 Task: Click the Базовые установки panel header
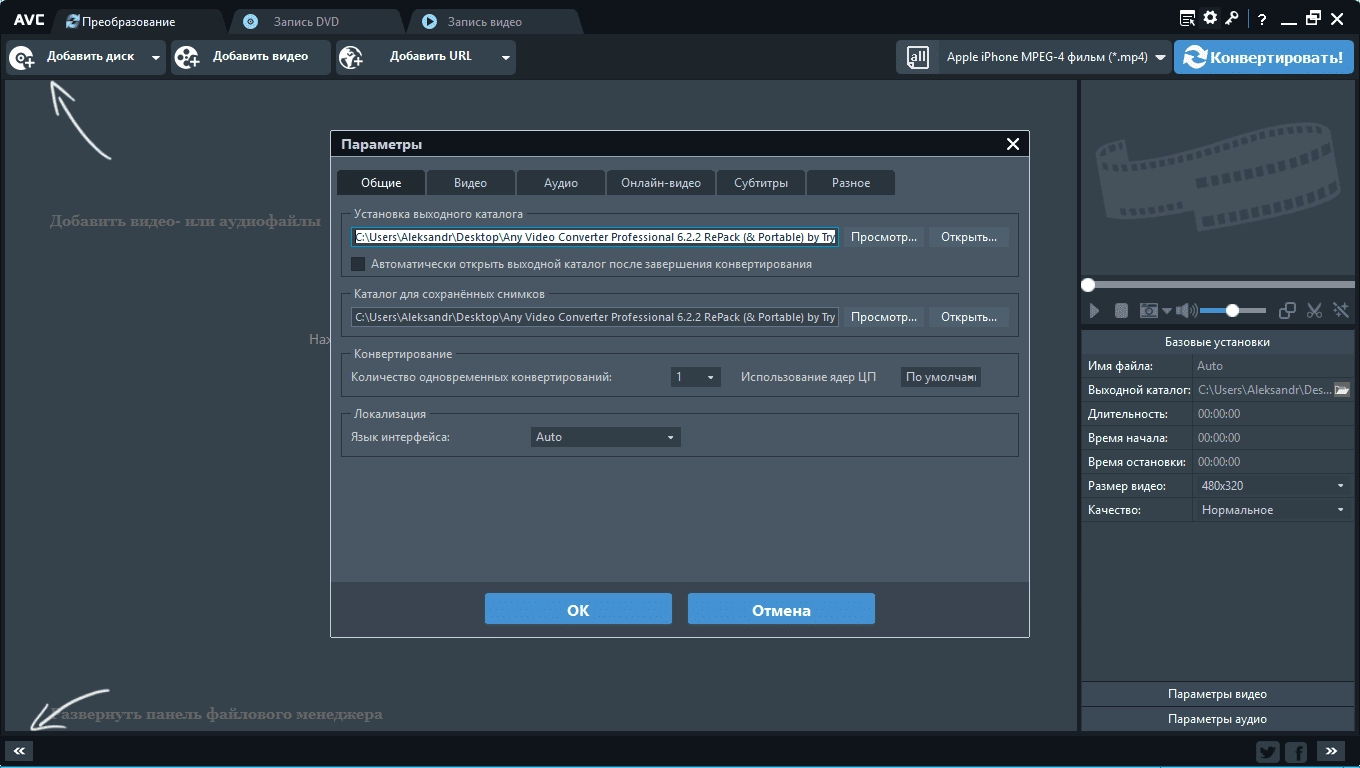(1217, 342)
